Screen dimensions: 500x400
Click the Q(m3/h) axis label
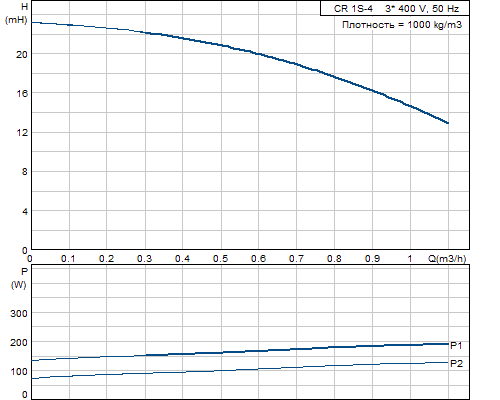coord(447,259)
